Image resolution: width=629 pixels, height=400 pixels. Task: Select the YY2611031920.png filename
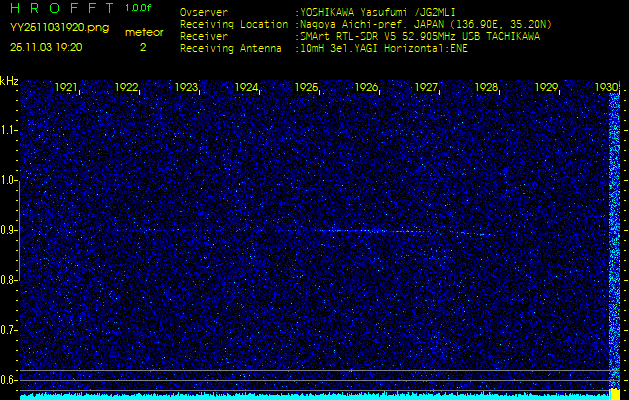pos(59,28)
